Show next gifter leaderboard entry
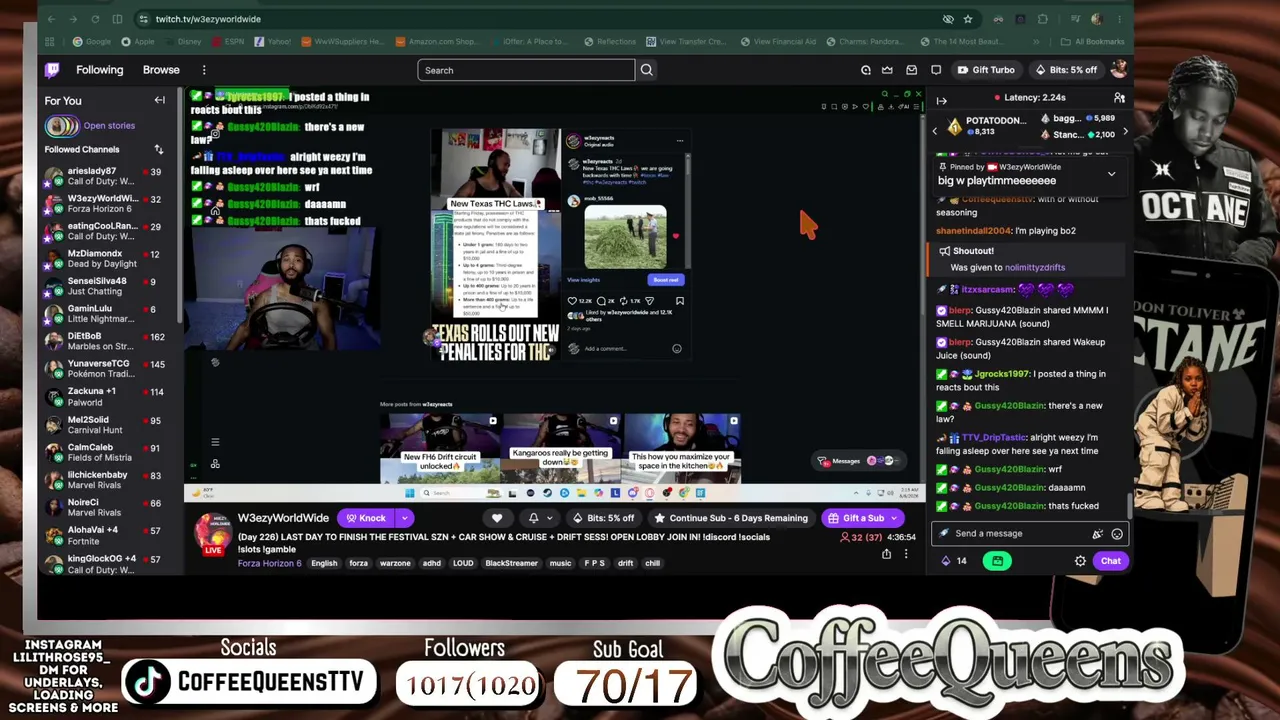Screen dimensions: 1280x720 [1125, 131]
